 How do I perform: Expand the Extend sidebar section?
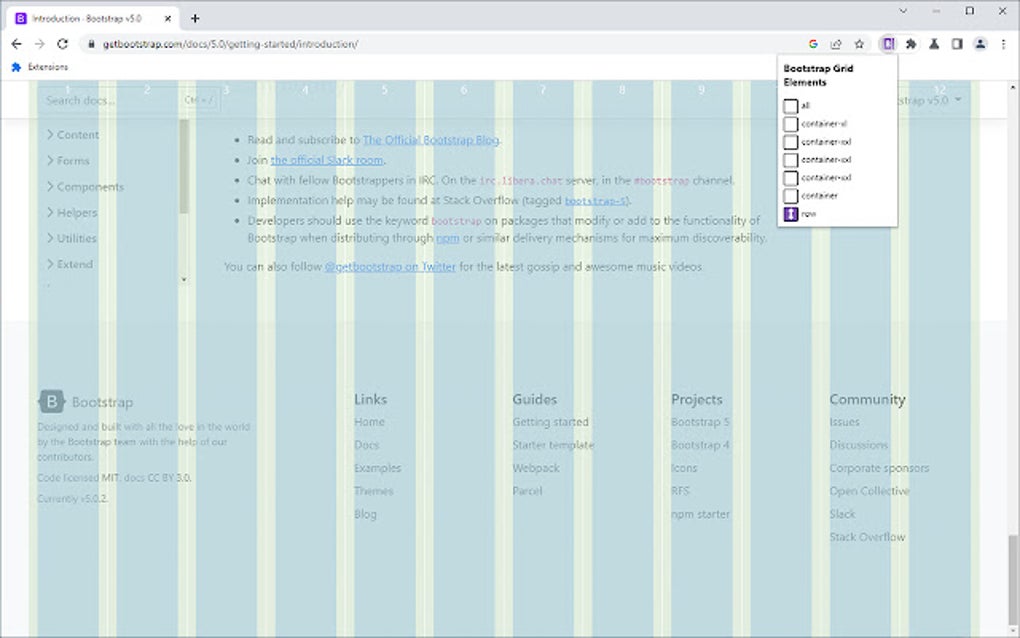[x=70, y=264]
